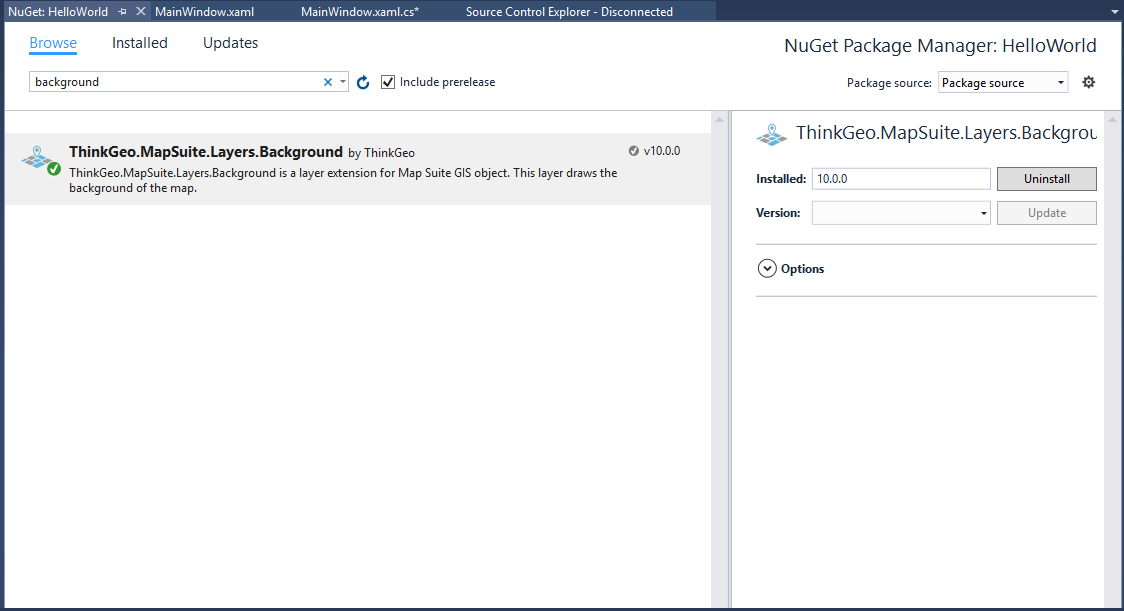Click the ThinkGeo package icon in results

click(40, 160)
